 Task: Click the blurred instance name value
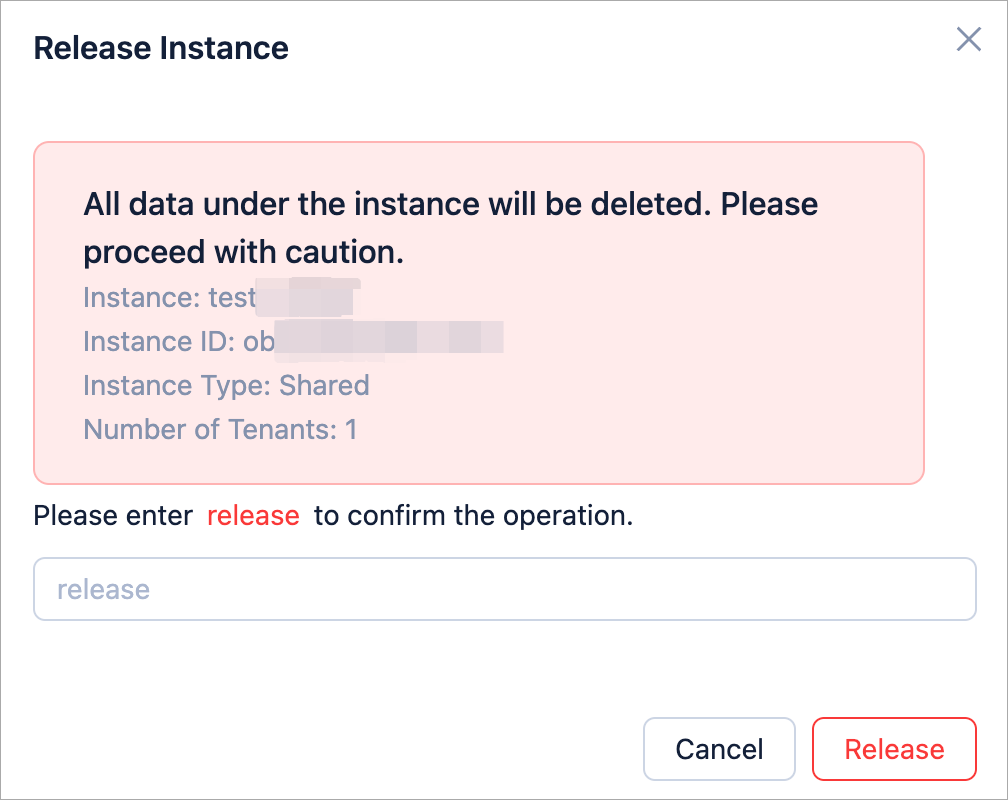coord(308,298)
